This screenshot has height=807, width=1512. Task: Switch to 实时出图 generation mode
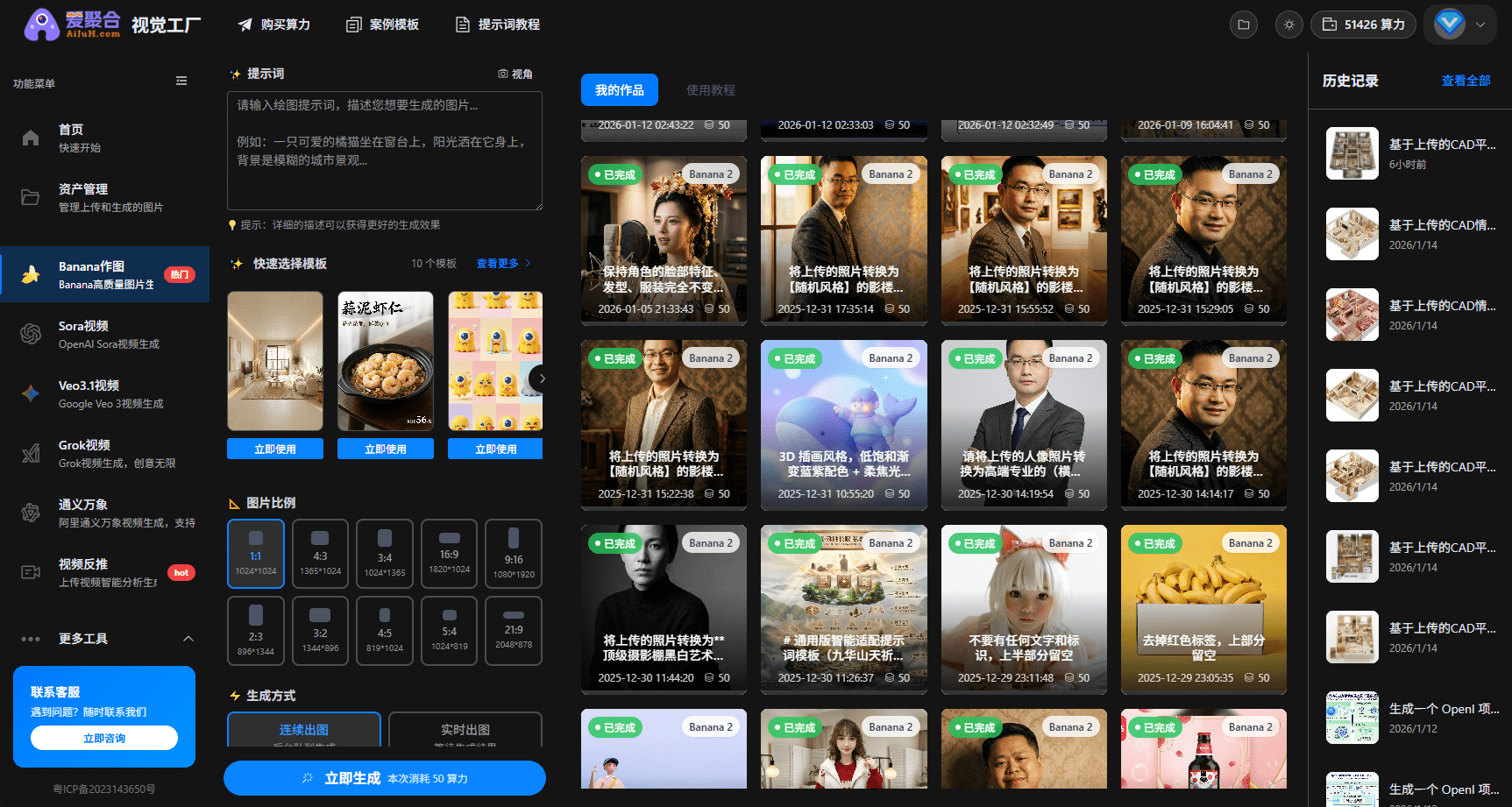(x=465, y=730)
